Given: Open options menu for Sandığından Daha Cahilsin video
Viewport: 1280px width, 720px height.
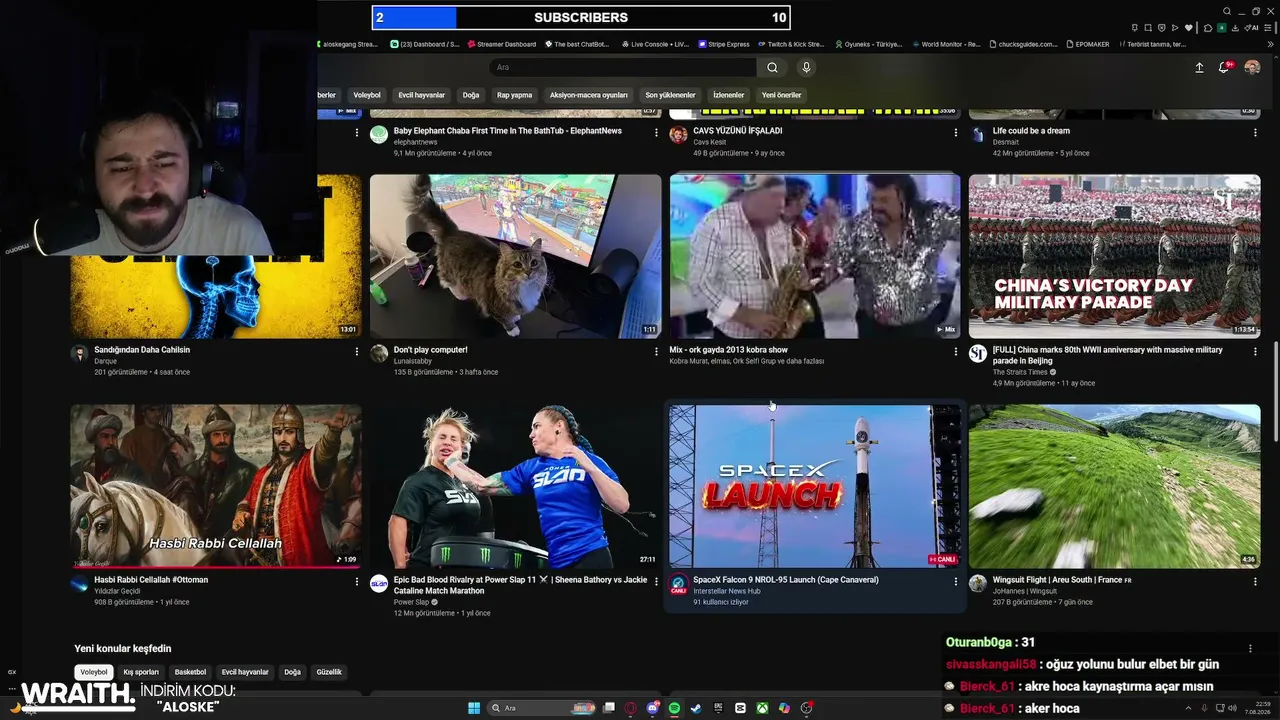Looking at the screenshot, I should [x=357, y=351].
